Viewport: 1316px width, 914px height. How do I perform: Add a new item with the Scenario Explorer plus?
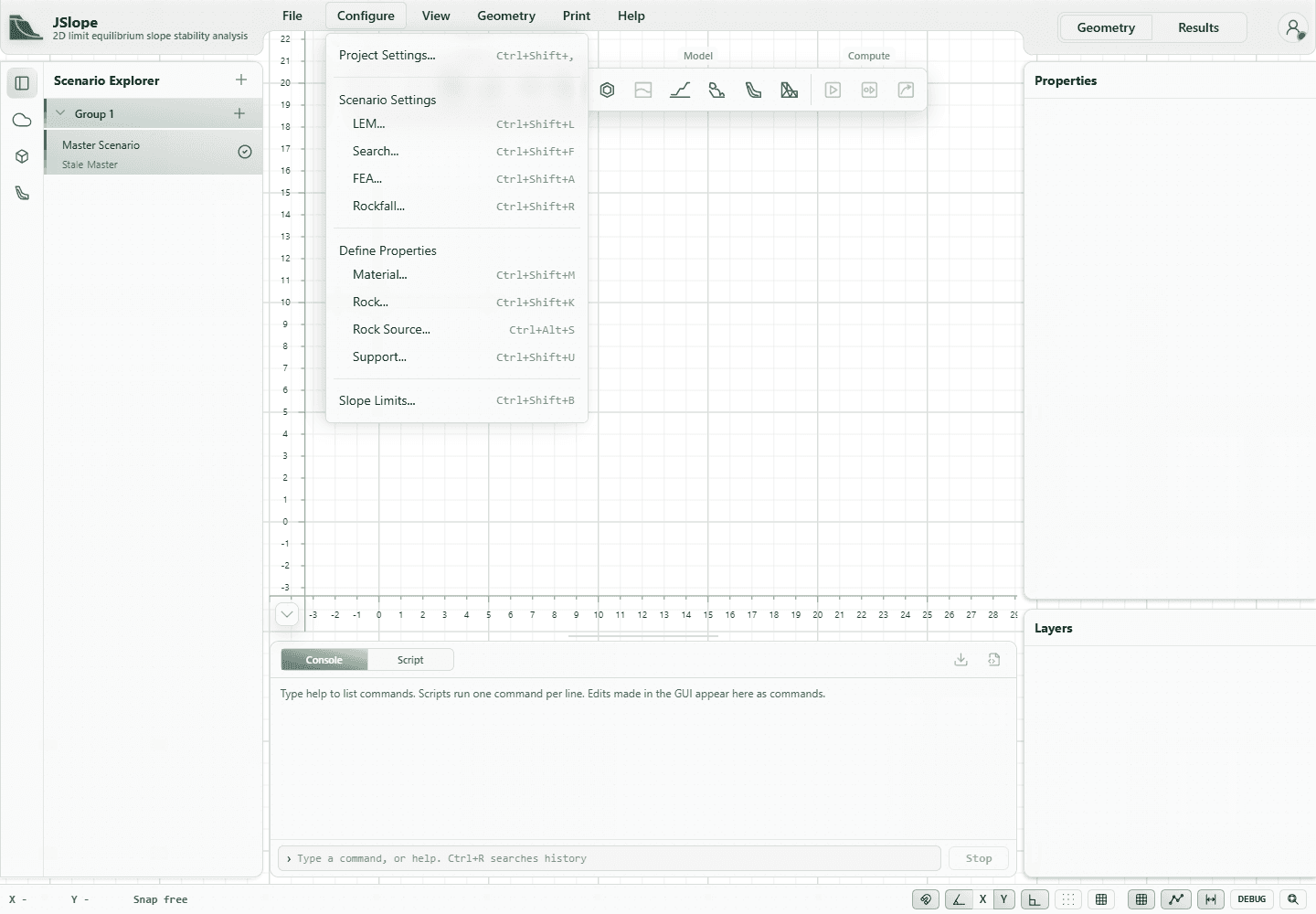241,80
